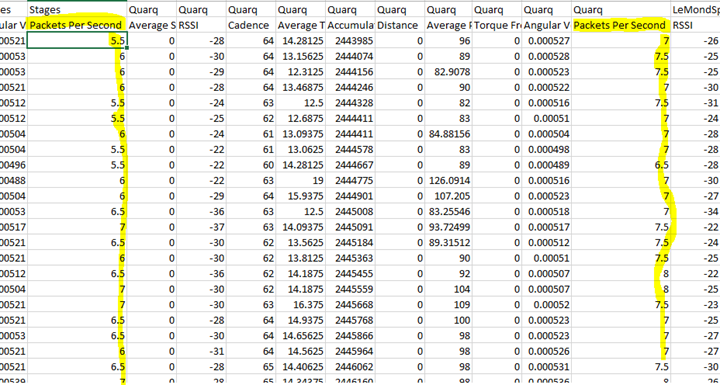Click the angular value 0.000504

point(547,134)
